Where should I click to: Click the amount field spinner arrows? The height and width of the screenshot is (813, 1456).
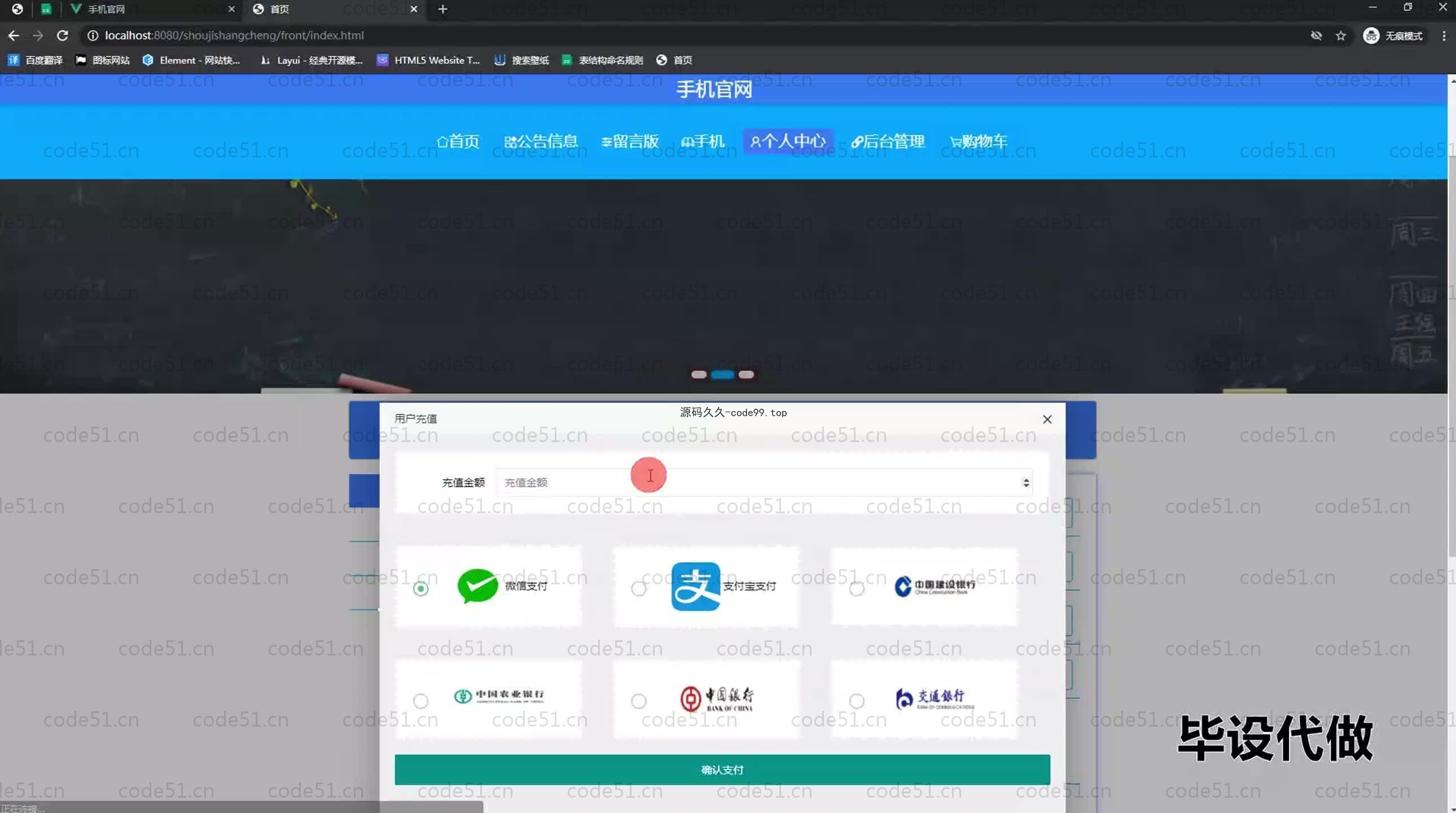pyautogui.click(x=1026, y=483)
